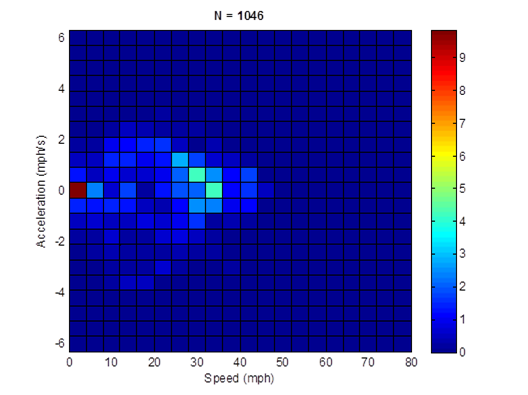
Task: Click the cyan band of the colorbar near 3.5
Action: click(x=444, y=237)
